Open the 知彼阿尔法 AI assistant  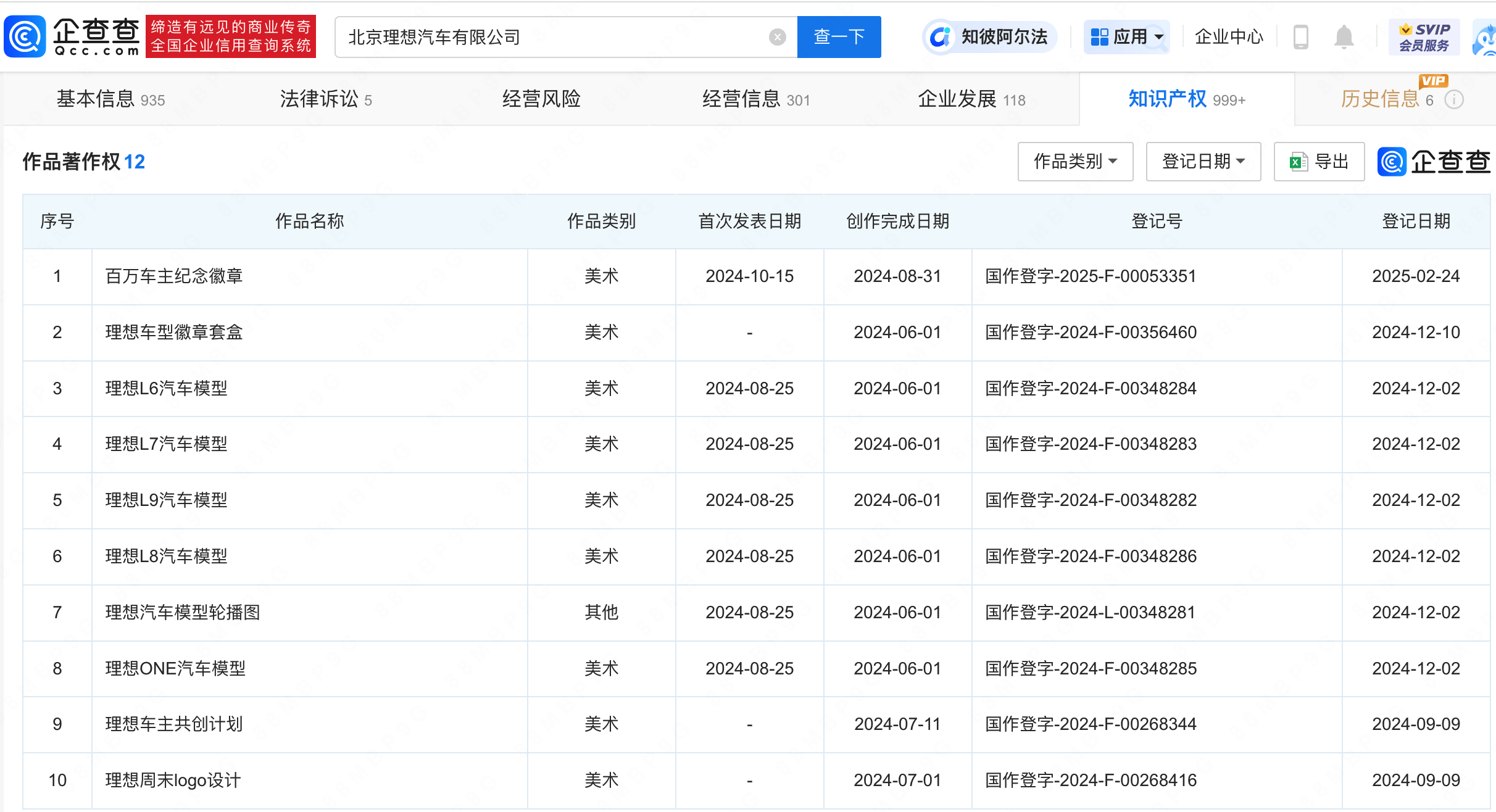click(x=989, y=37)
